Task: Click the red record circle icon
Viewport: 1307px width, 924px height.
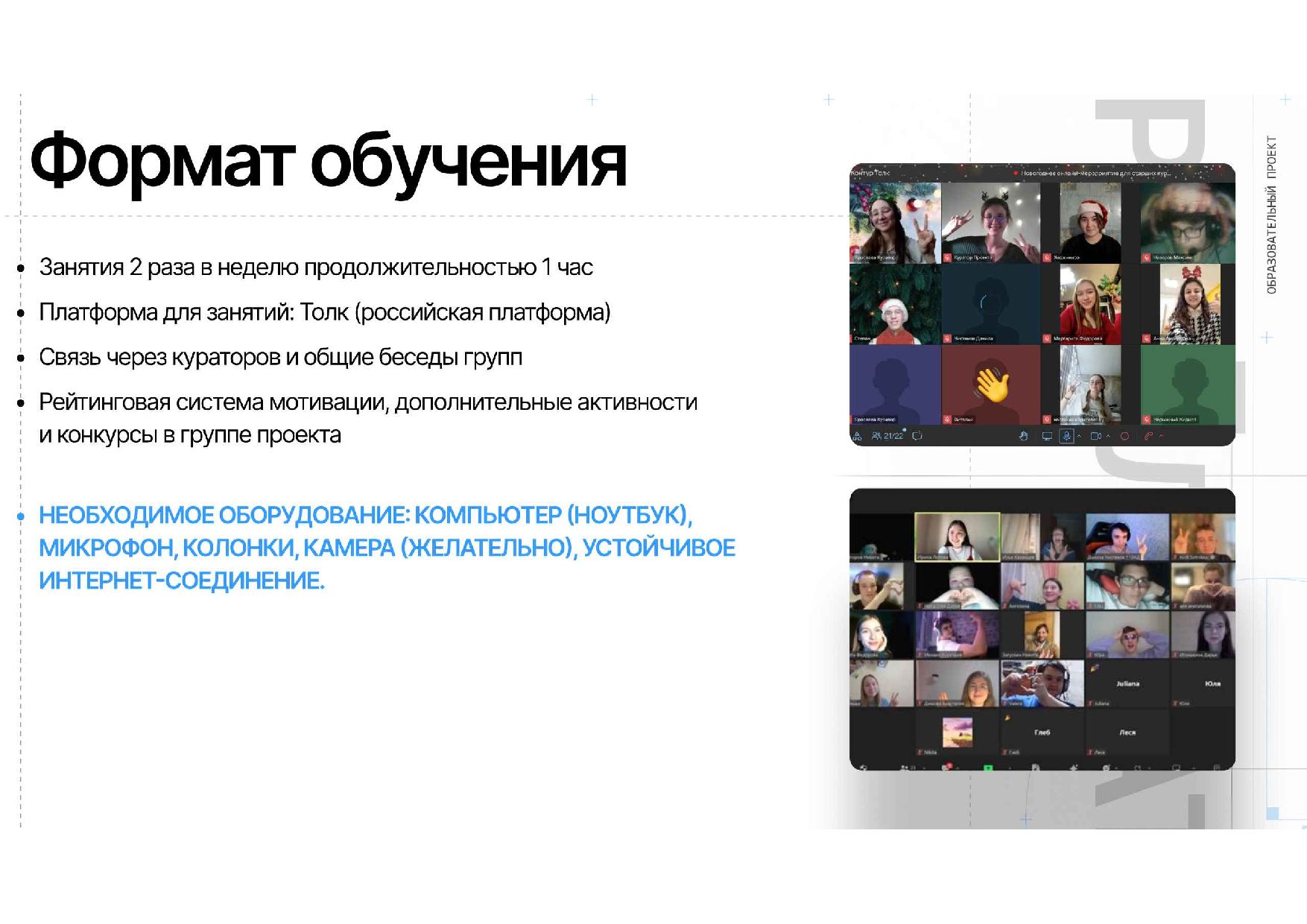Action: (x=1124, y=436)
